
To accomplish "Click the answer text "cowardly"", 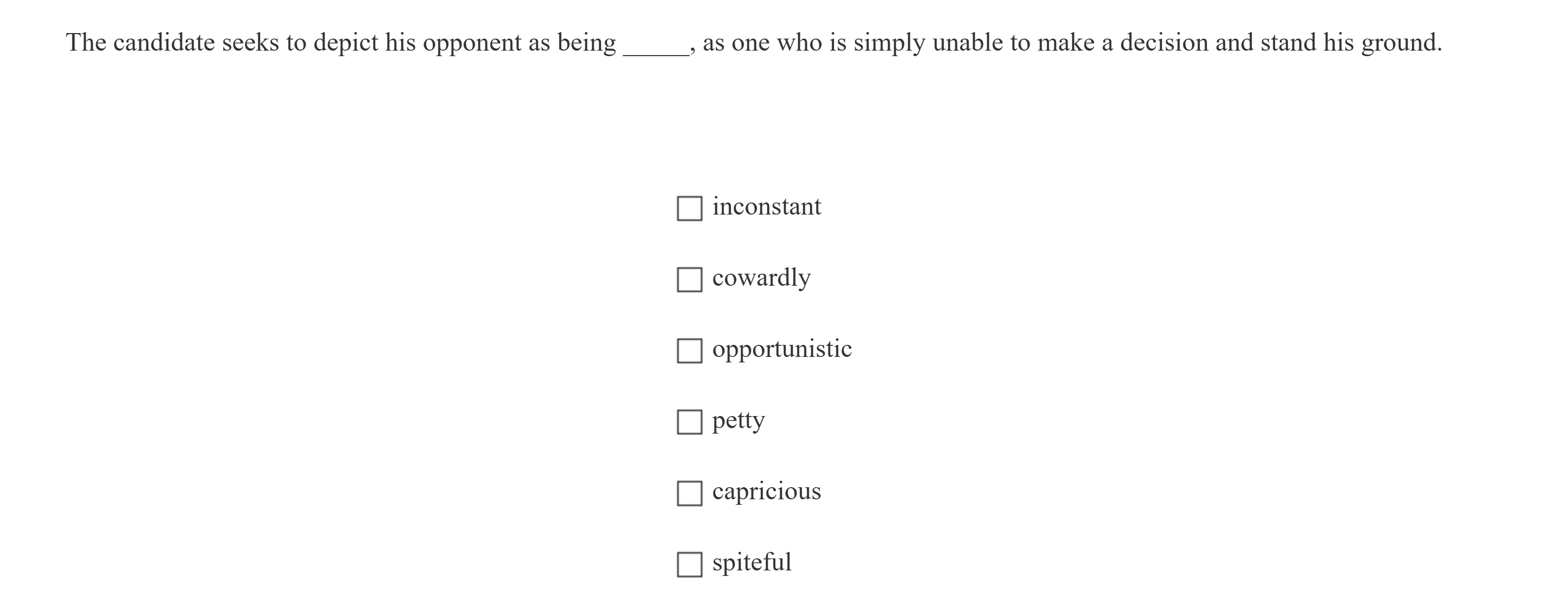I will [x=761, y=278].
